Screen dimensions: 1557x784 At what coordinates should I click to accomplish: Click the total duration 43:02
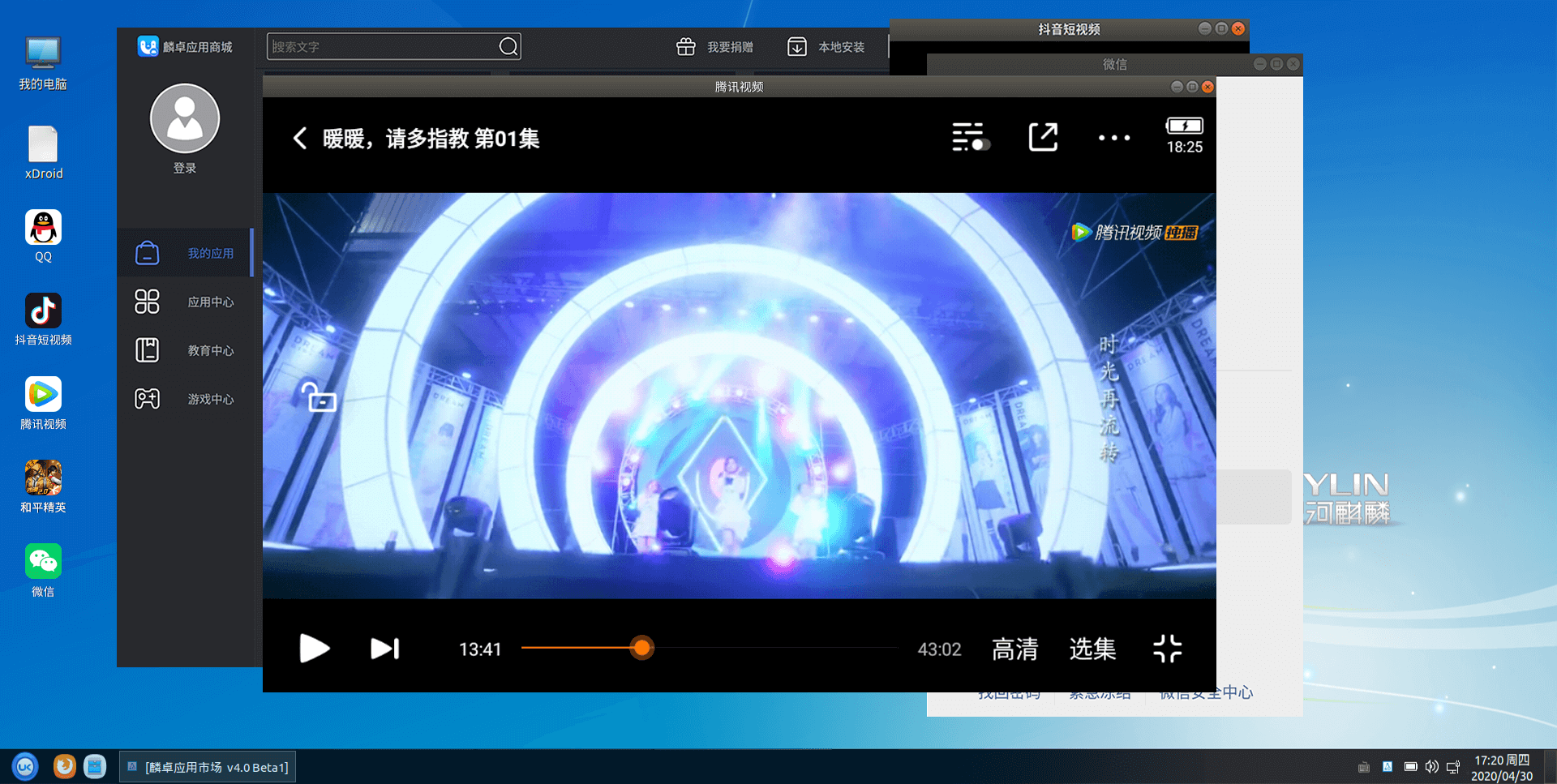tap(939, 649)
